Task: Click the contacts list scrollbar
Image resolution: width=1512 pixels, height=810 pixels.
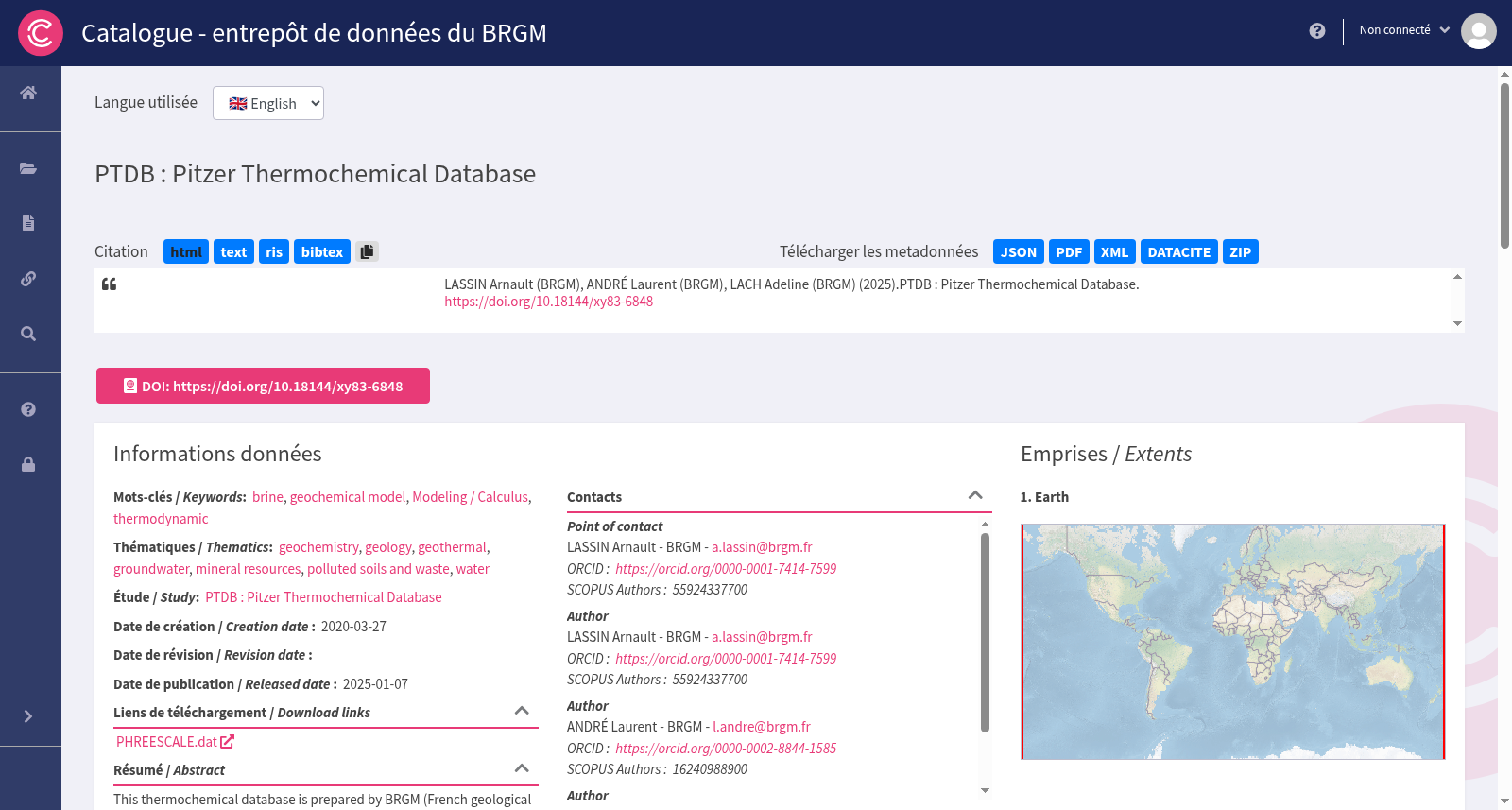Action: click(x=985, y=632)
